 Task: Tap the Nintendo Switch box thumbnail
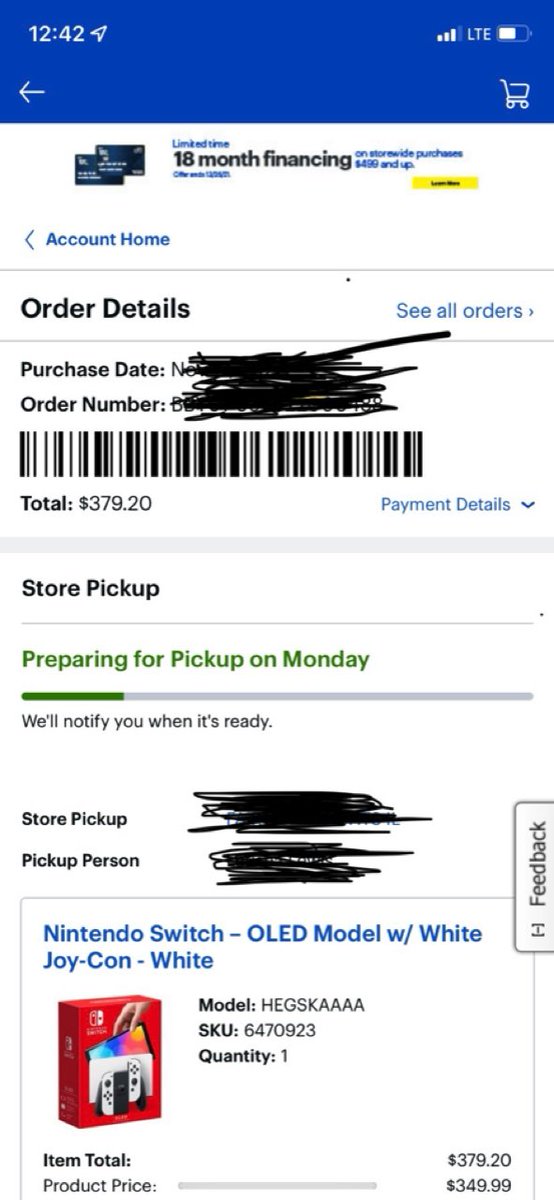pyautogui.click(x=108, y=1058)
